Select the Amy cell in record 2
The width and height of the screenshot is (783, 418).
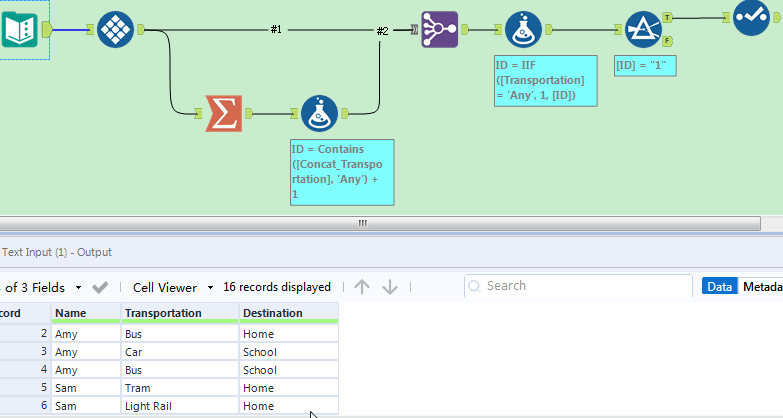[x=86, y=334]
